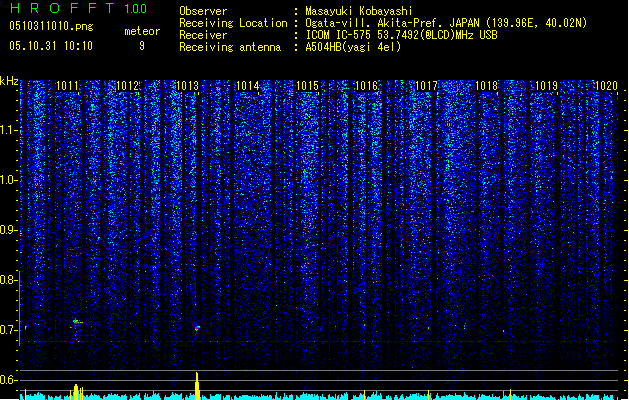The height and width of the screenshot is (400, 629).
Task: Select the A504HB(yagi 4el) antenna text
Action: click(353, 47)
